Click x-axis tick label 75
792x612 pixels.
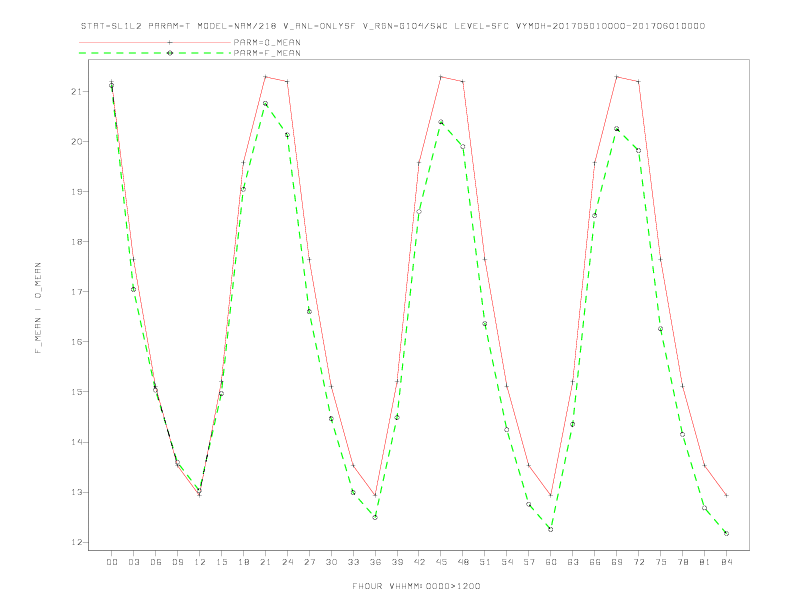tap(661, 562)
